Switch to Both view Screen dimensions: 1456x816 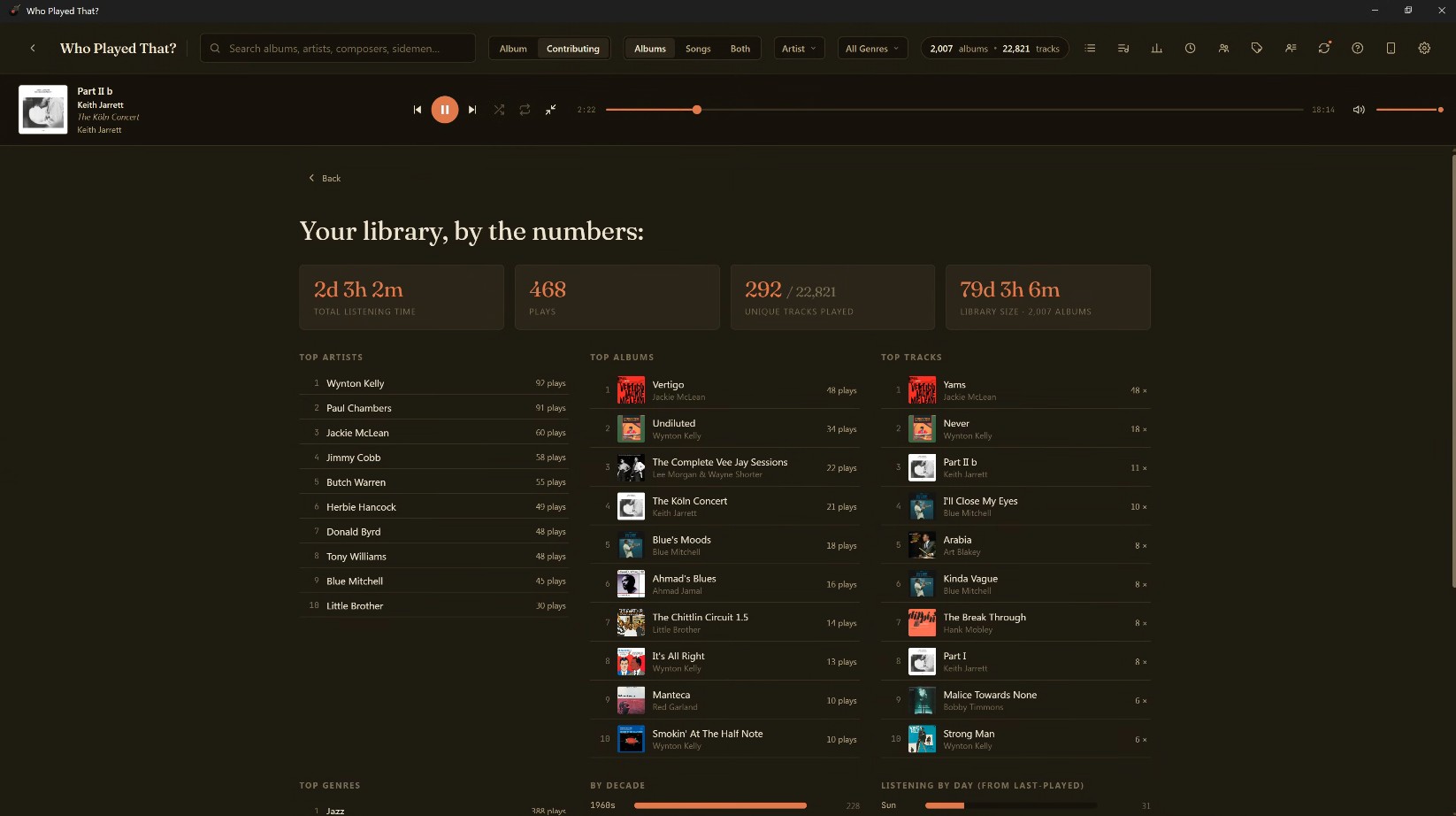click(740, 49)
